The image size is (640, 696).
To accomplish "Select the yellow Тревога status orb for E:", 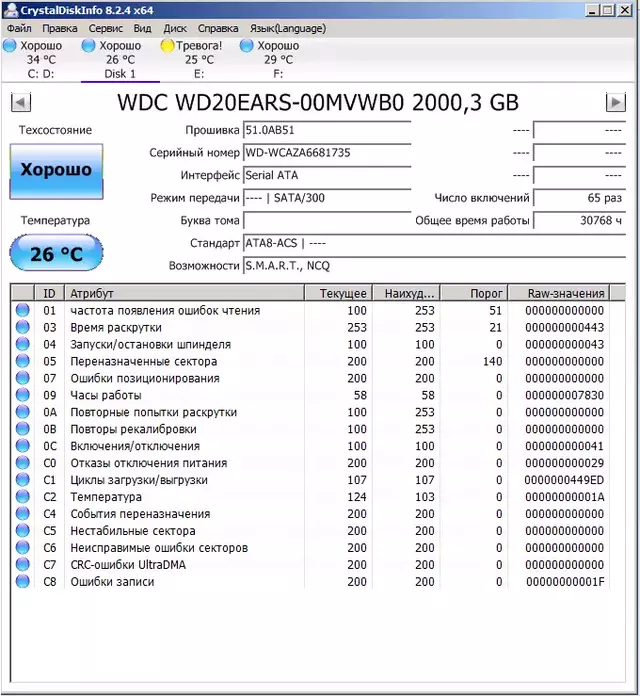I will (x=167, y=45).
